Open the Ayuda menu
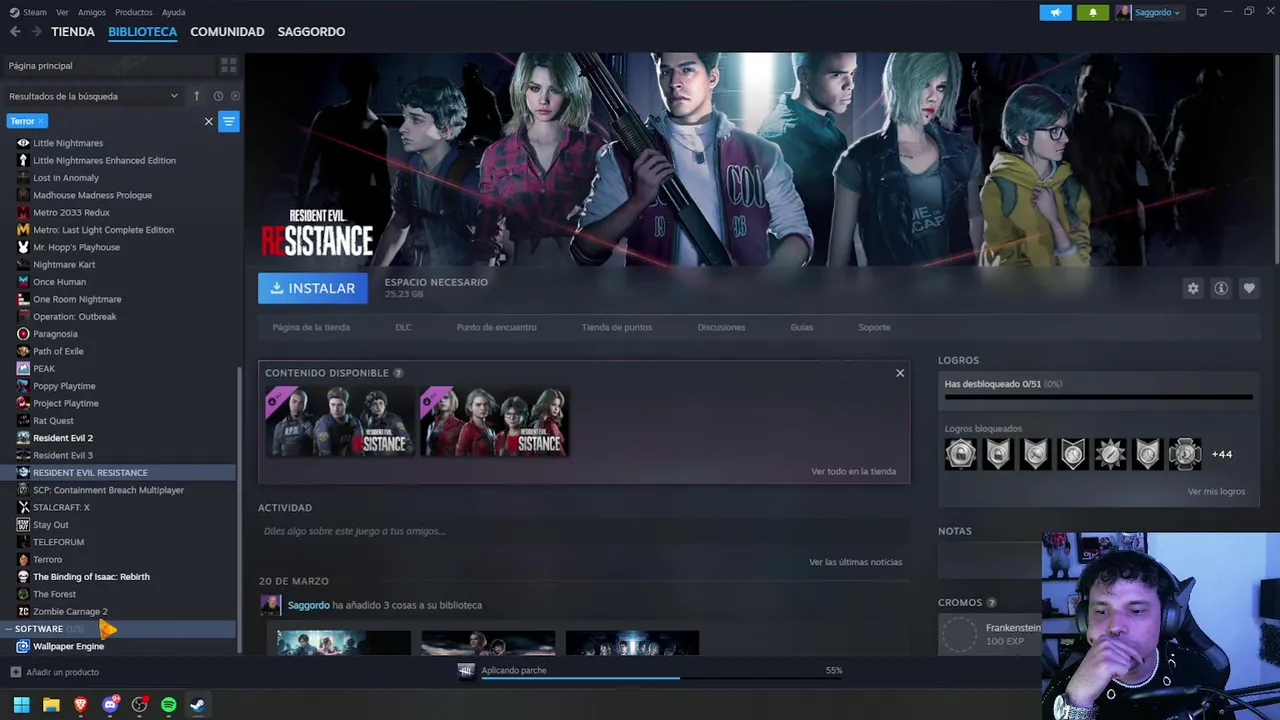Viewport: 1280px width, 720px height. [173, 12]
